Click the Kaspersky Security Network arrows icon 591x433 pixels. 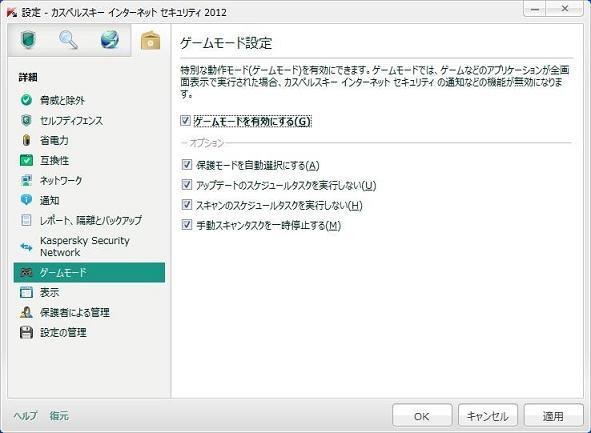click(x=26, y=246)
